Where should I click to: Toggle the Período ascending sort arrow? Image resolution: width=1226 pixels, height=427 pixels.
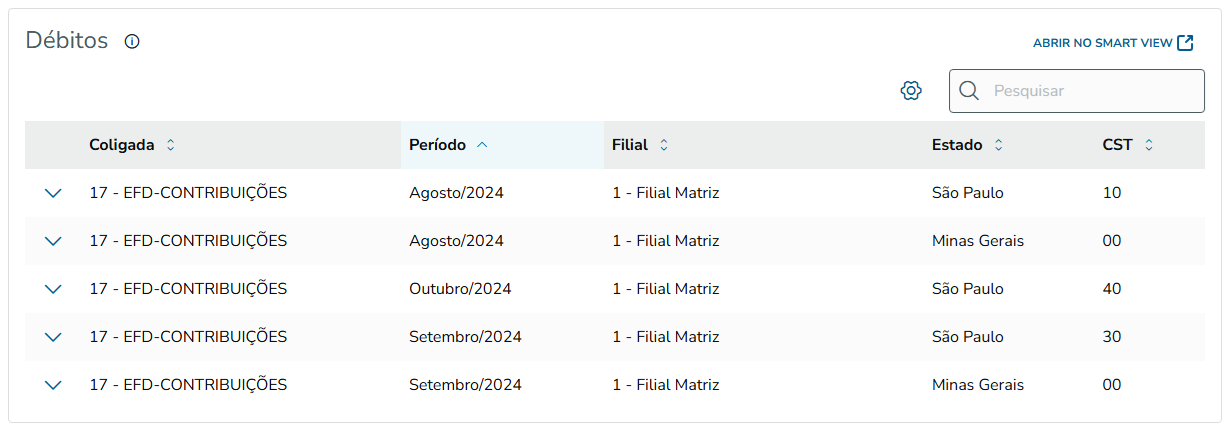point(482,145)
